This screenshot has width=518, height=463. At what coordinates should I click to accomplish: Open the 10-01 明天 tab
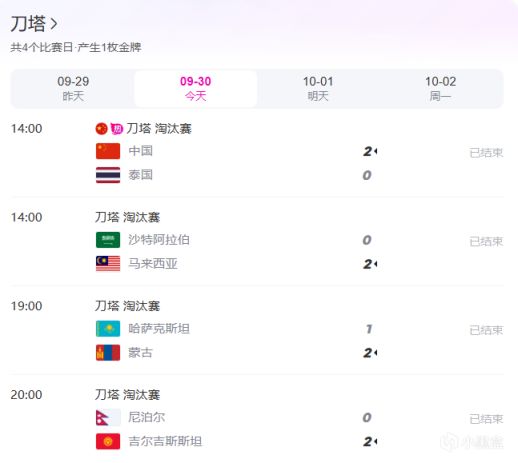(318, 89)
